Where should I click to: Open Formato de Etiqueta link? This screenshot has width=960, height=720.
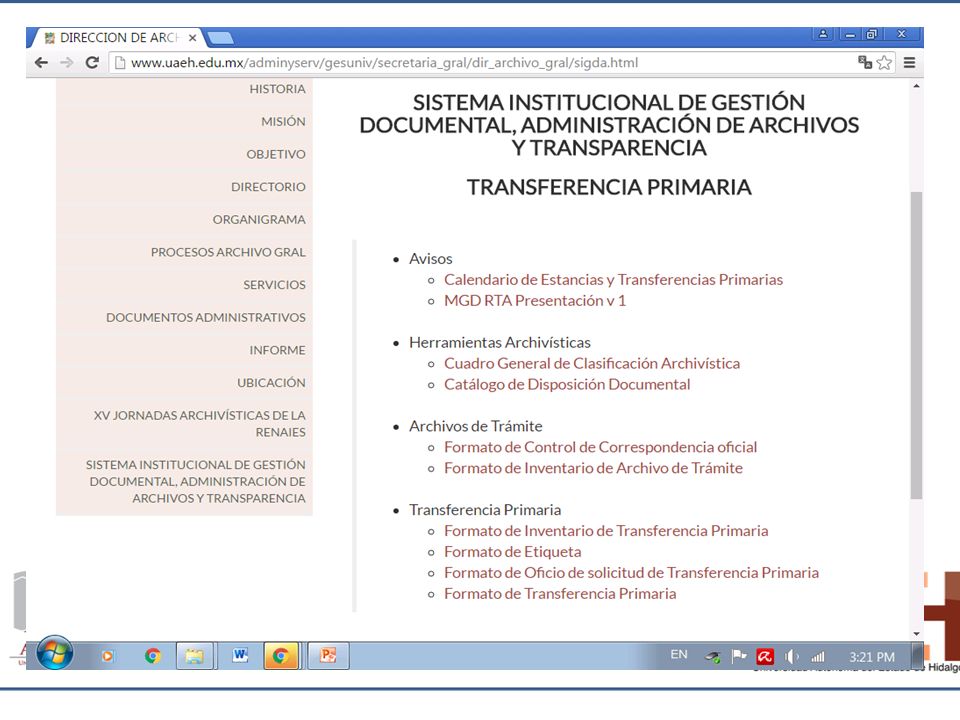pos(512,552)
